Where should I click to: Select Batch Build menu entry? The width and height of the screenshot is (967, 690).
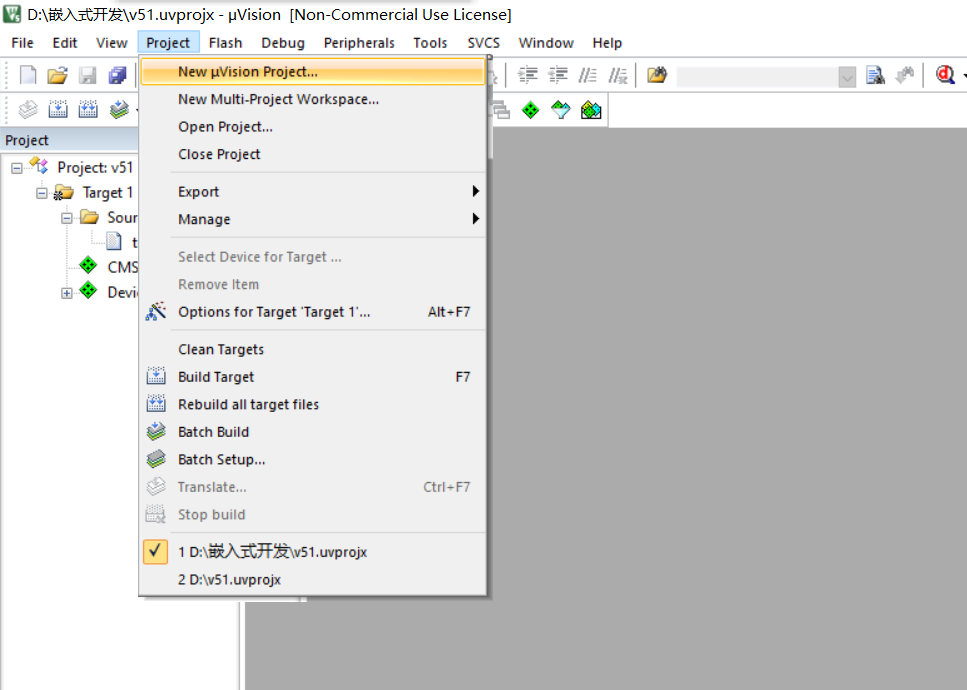(313, 432)
